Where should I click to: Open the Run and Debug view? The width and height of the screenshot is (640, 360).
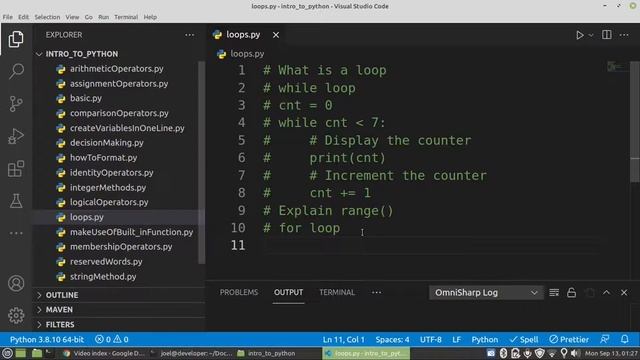[x=16, y=136]
